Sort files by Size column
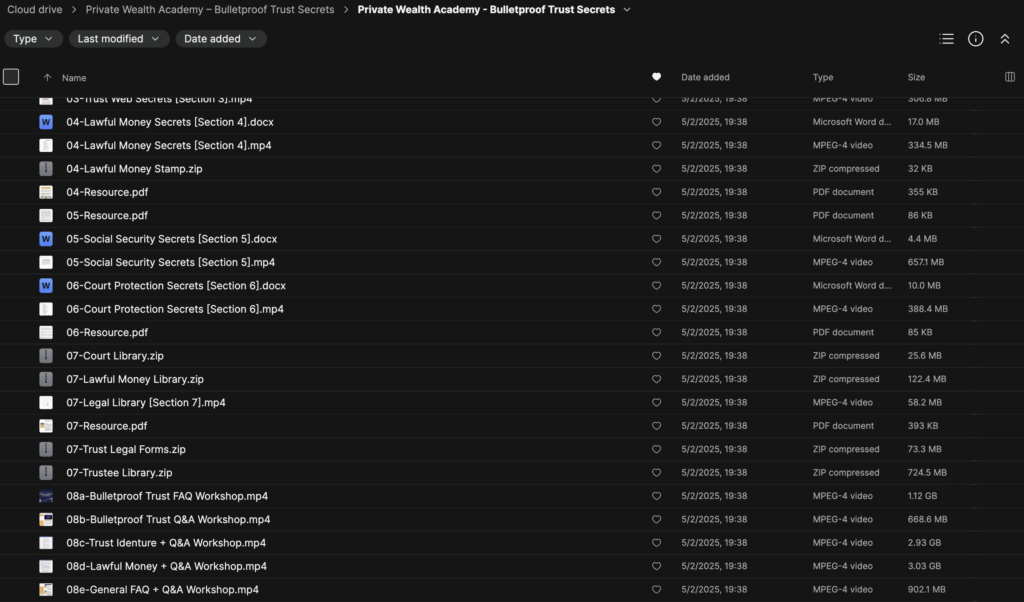The height and width of the screenshot is (602, 1024). point(916,77)
